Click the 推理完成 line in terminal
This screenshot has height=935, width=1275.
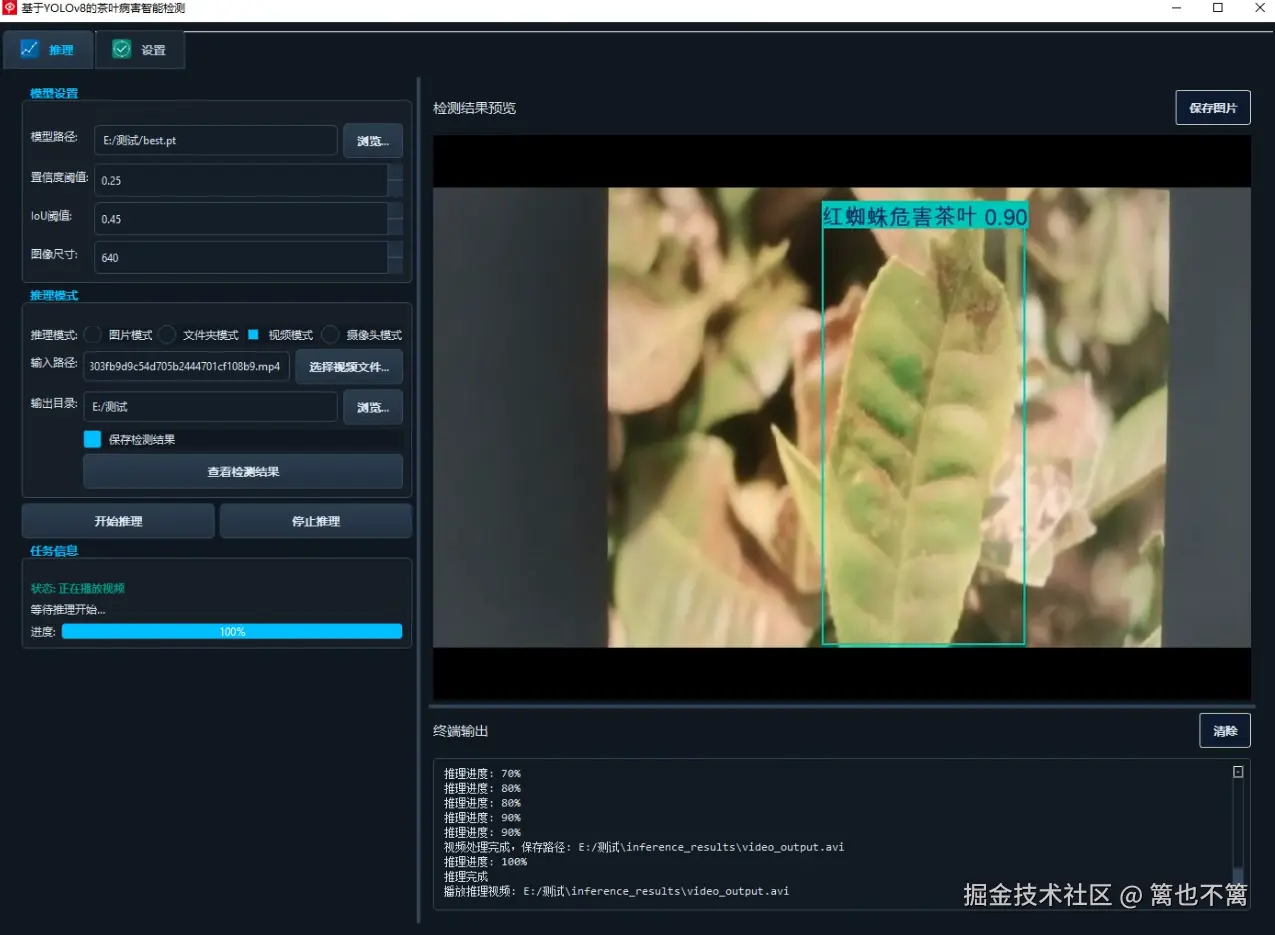tap(466, 876)
